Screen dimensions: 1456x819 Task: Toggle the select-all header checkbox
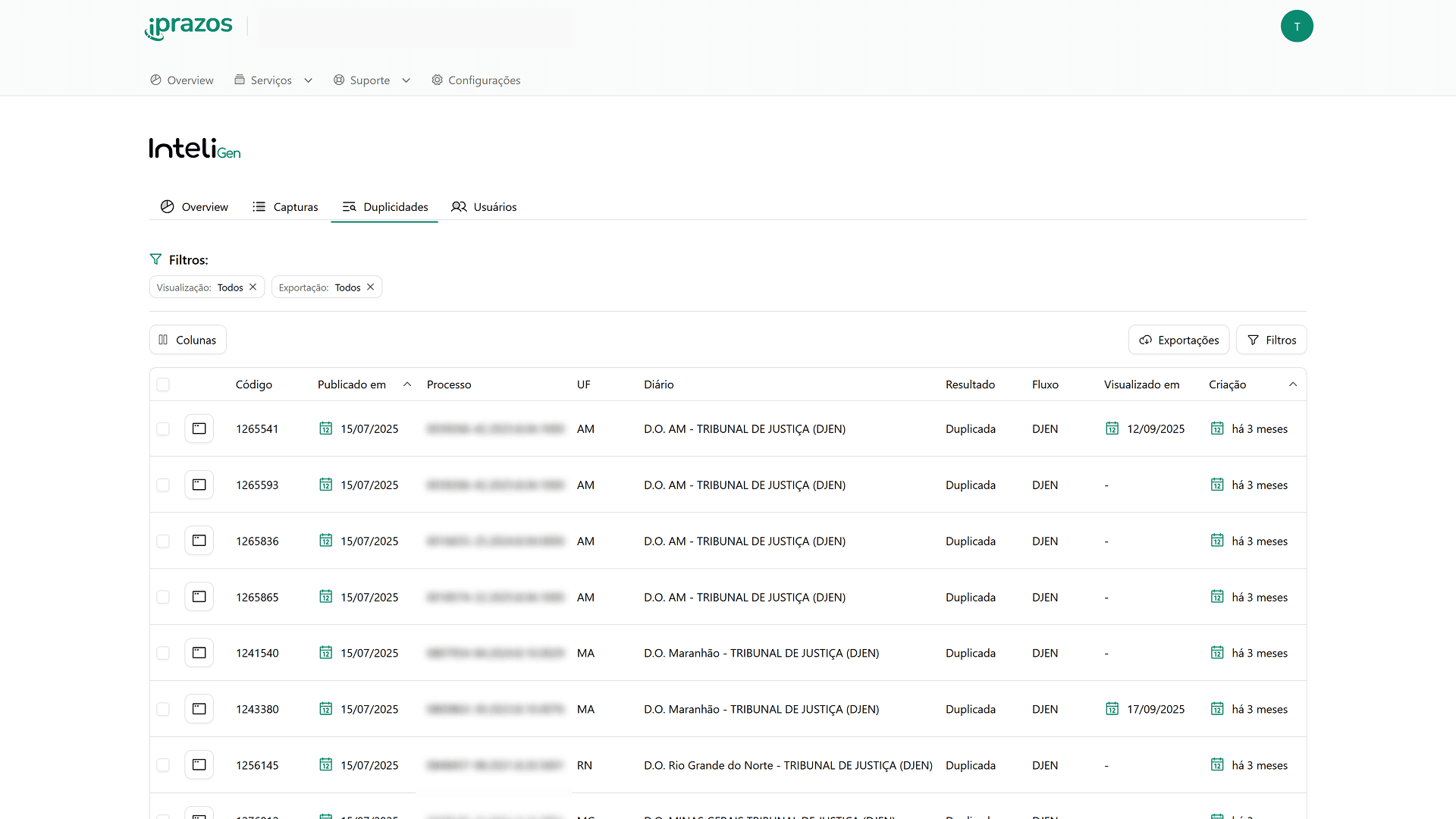(x=163, y=384)
